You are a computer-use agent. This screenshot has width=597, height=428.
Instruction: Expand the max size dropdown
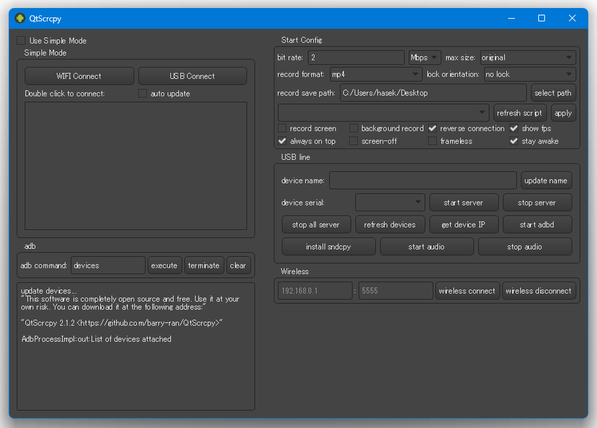coord(528,57)
